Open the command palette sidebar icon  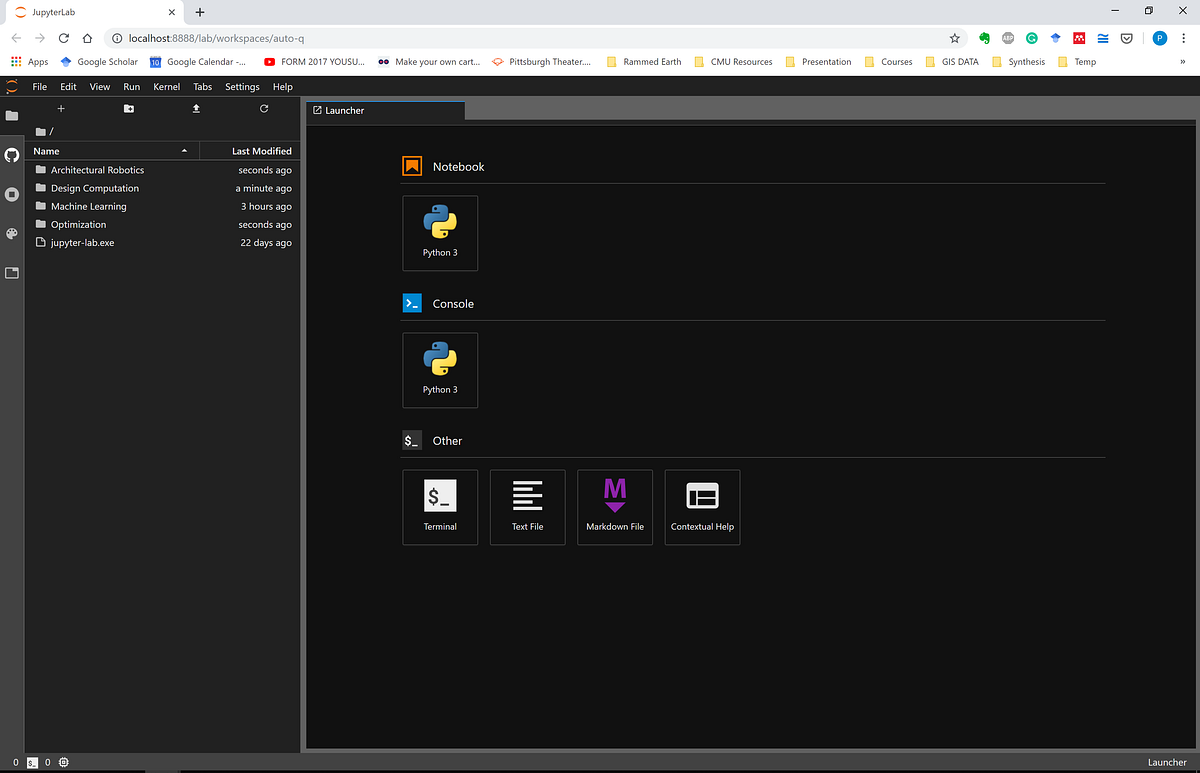pyautogui.click(x=12, y=233)
